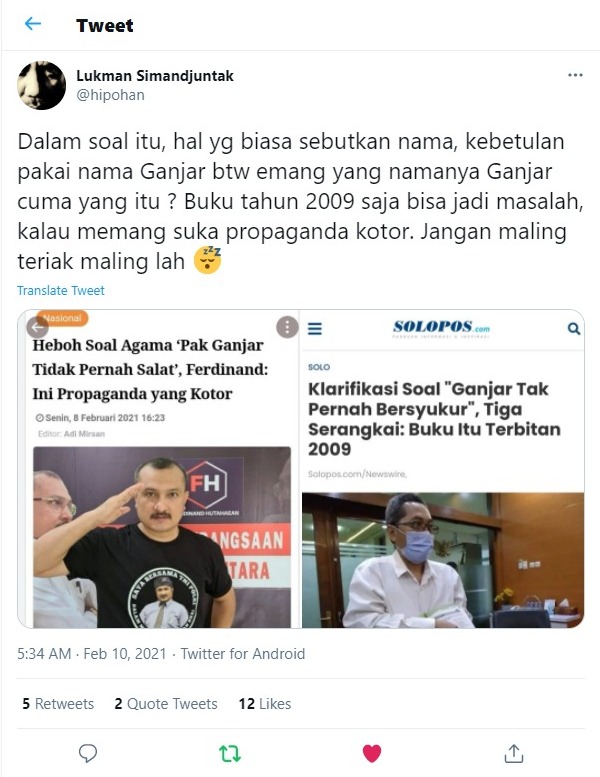
Task: Open the Solopos hamburger menu icon
Action: [x=315, y=329]
